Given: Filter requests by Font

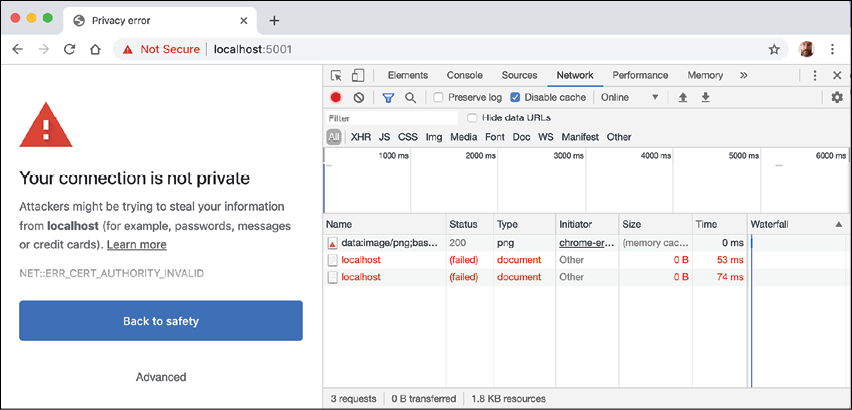Looking at the screenshot, I should (x=494, y=137).
